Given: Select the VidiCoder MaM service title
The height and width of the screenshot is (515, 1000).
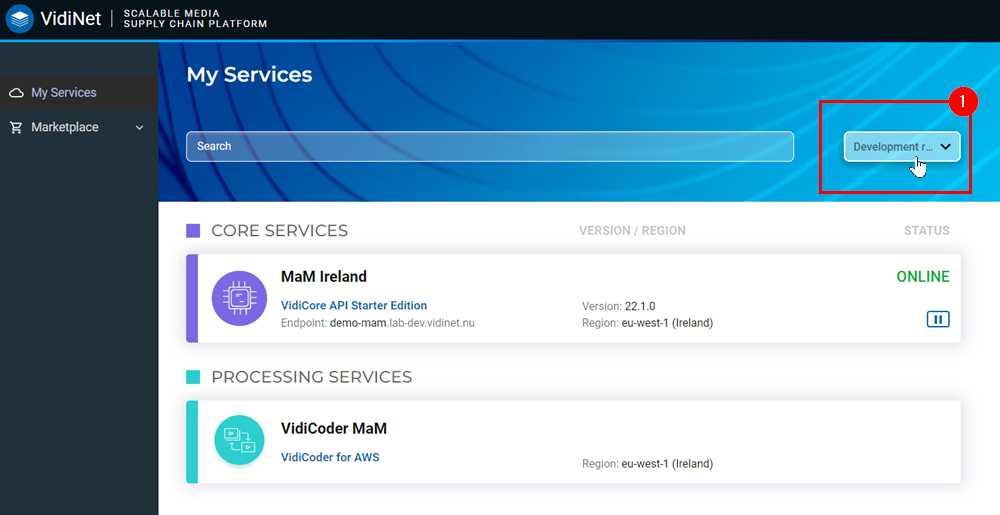Looking at the screenshot, I should pos(334,429).
